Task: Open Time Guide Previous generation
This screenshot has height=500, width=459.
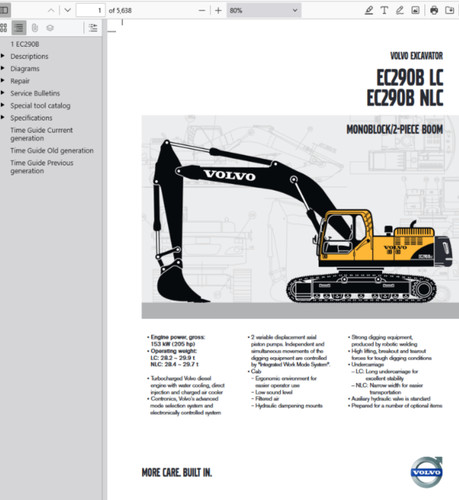Action: coord(42,167)
